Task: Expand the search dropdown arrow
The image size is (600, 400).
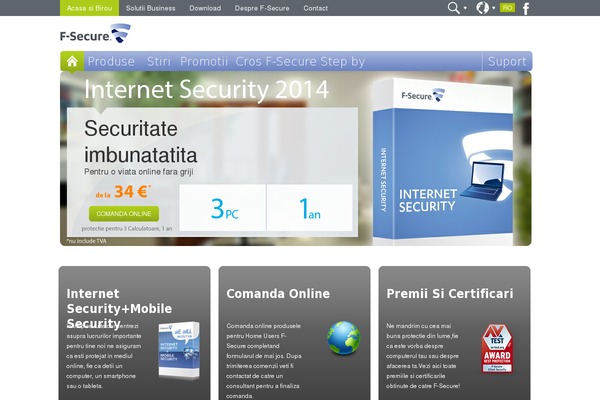Action: pos(465,8)
